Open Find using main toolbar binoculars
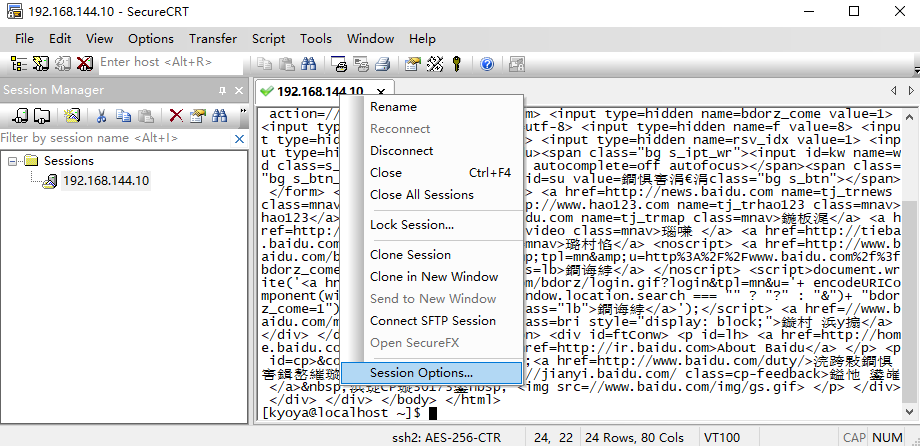920x446 pixels. (308, 63)
